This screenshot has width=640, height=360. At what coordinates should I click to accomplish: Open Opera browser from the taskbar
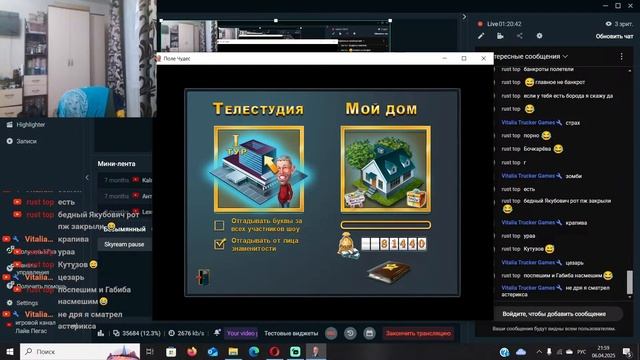click(274, 351)
